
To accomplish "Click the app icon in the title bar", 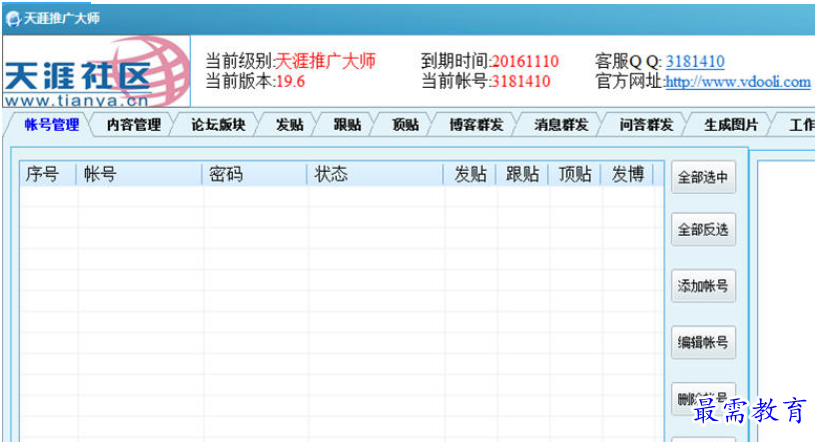I will point(13,19).
